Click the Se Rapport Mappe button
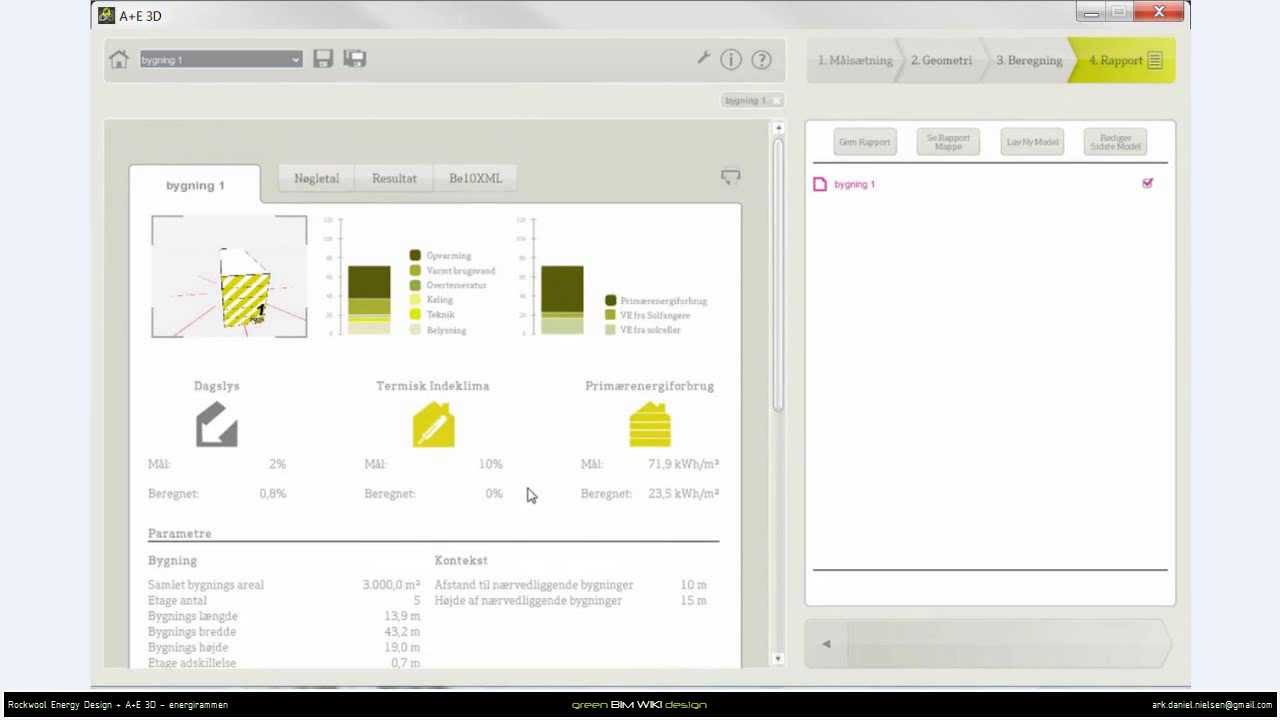Screen dimensions: 1280x720 948,142
